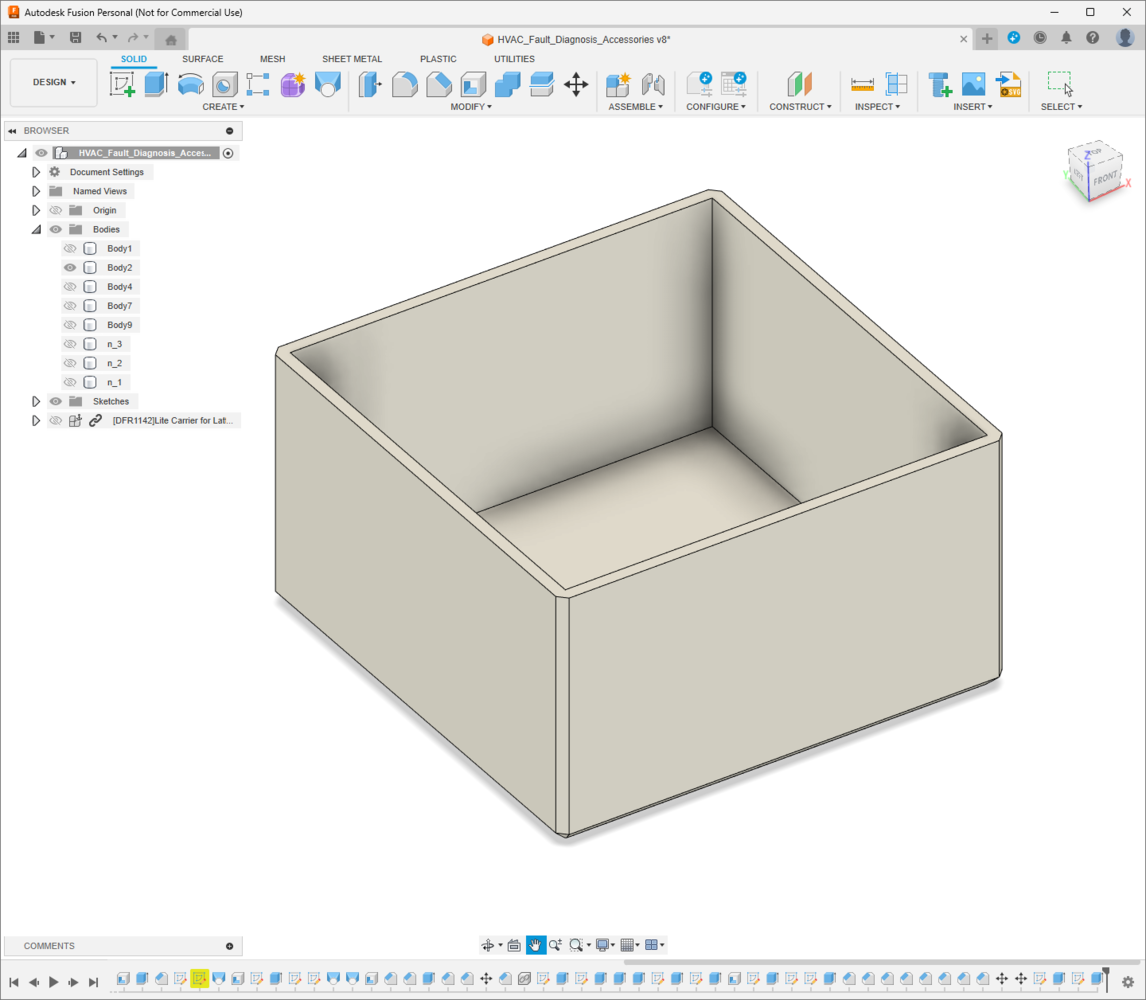Select the Move/Copy tool
The width and height of the screenshot is (1146, 1000).
tap(576, 84)
